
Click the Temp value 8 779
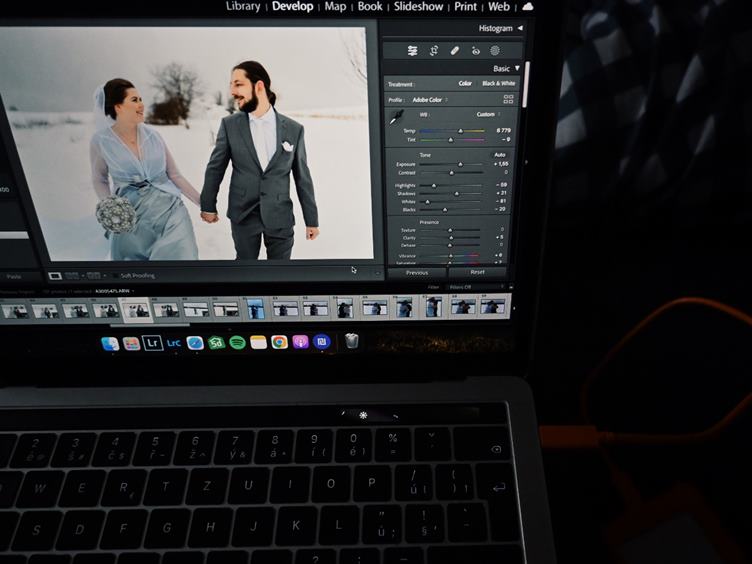(503, 130)
